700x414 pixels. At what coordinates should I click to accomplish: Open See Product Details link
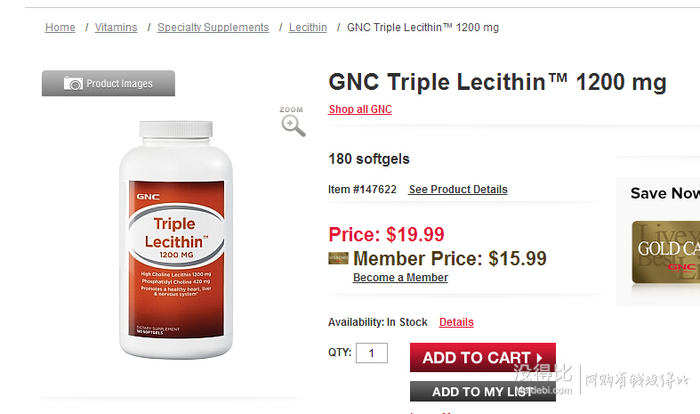pyautogui.click(x=458, y=189)
